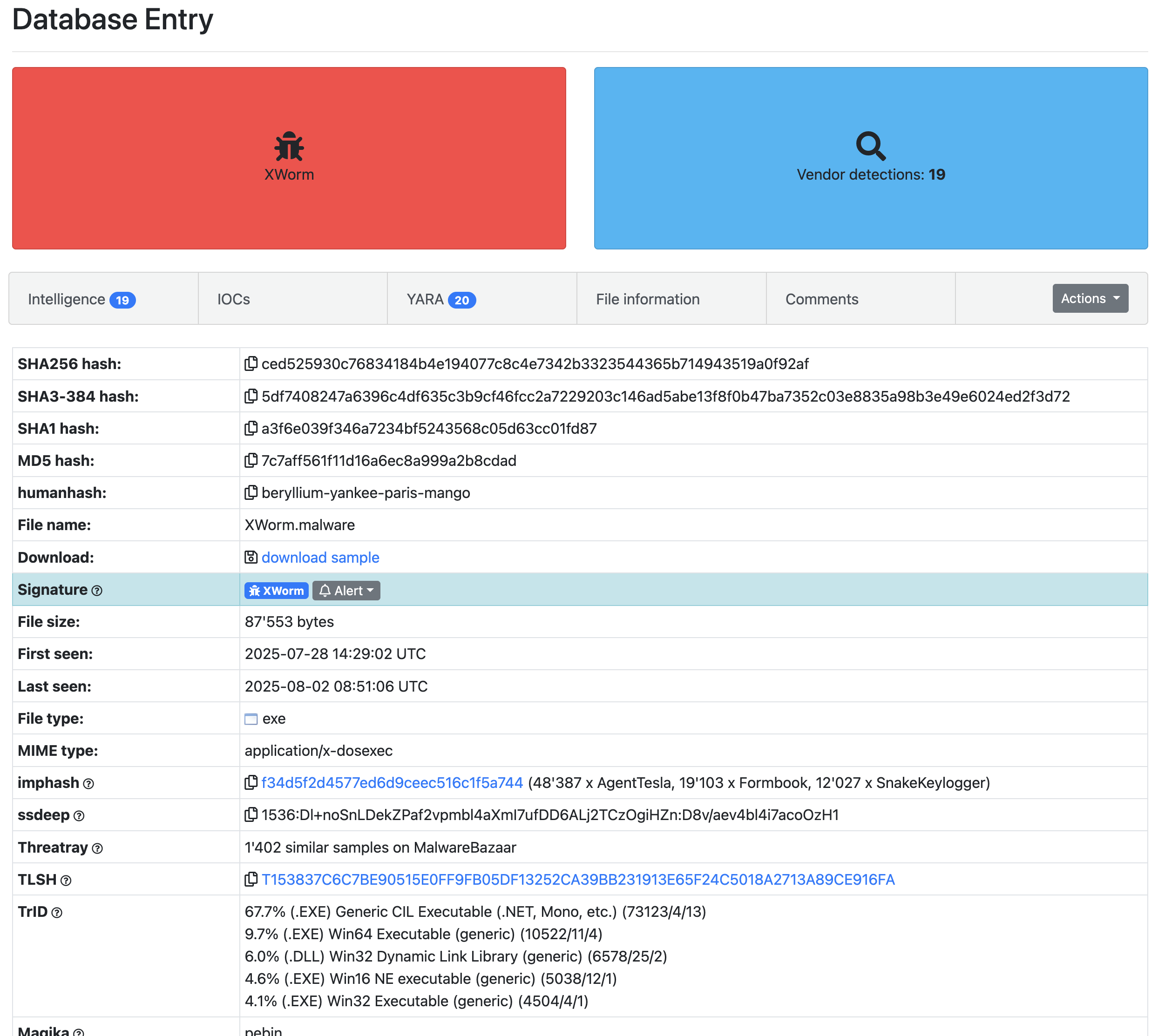The image size is (1165, 1036).
Task: Open help for the TrID field
Action: coord(56,912)
